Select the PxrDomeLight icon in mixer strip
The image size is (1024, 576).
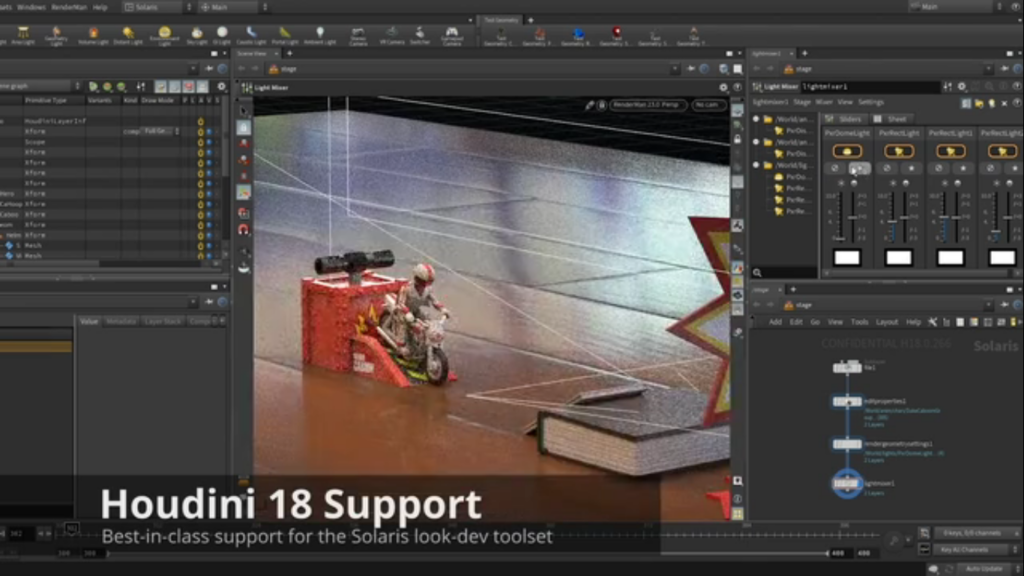(847, 152)
